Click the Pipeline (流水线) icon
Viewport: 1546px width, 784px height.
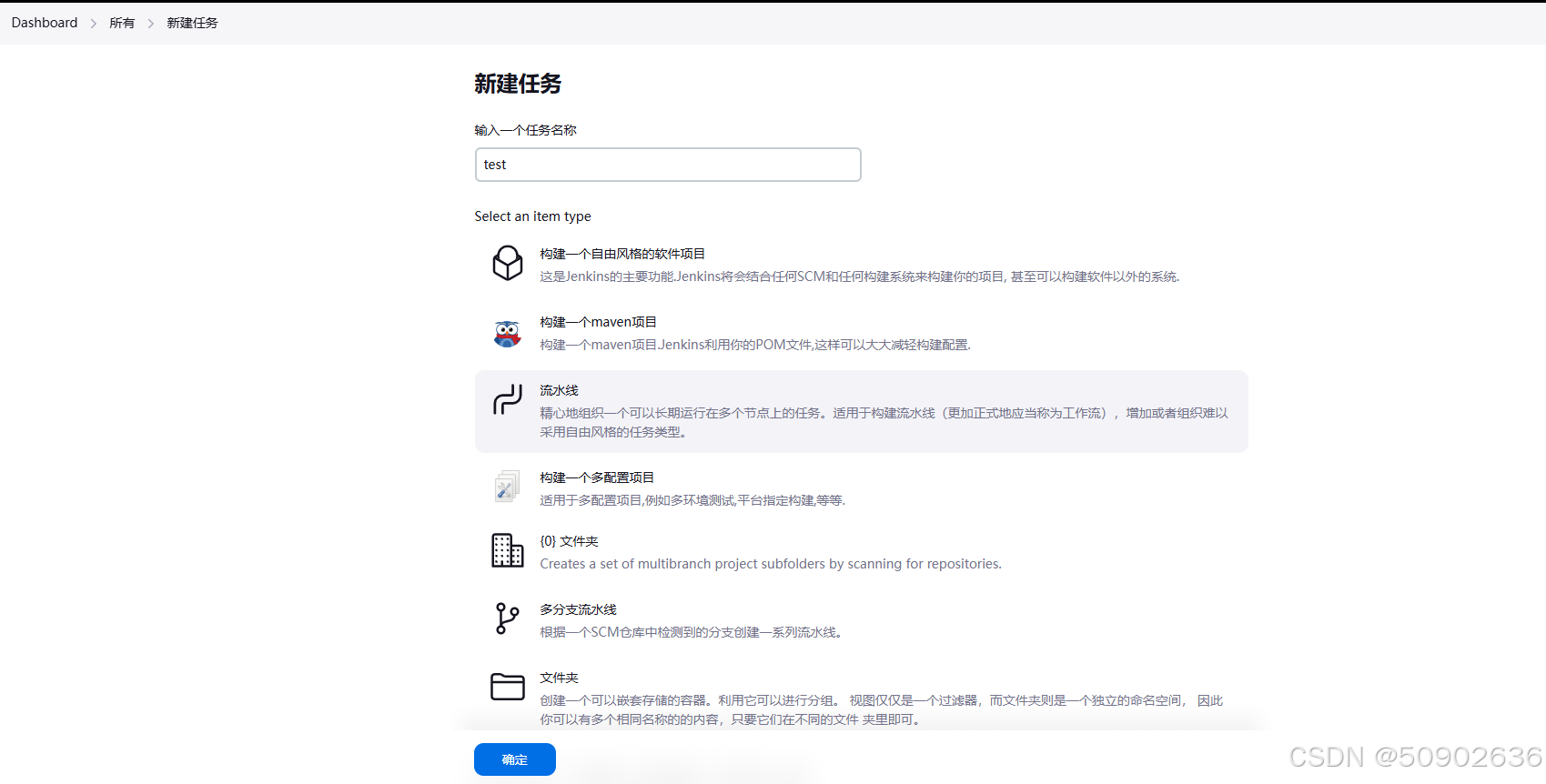coord(508,399)
